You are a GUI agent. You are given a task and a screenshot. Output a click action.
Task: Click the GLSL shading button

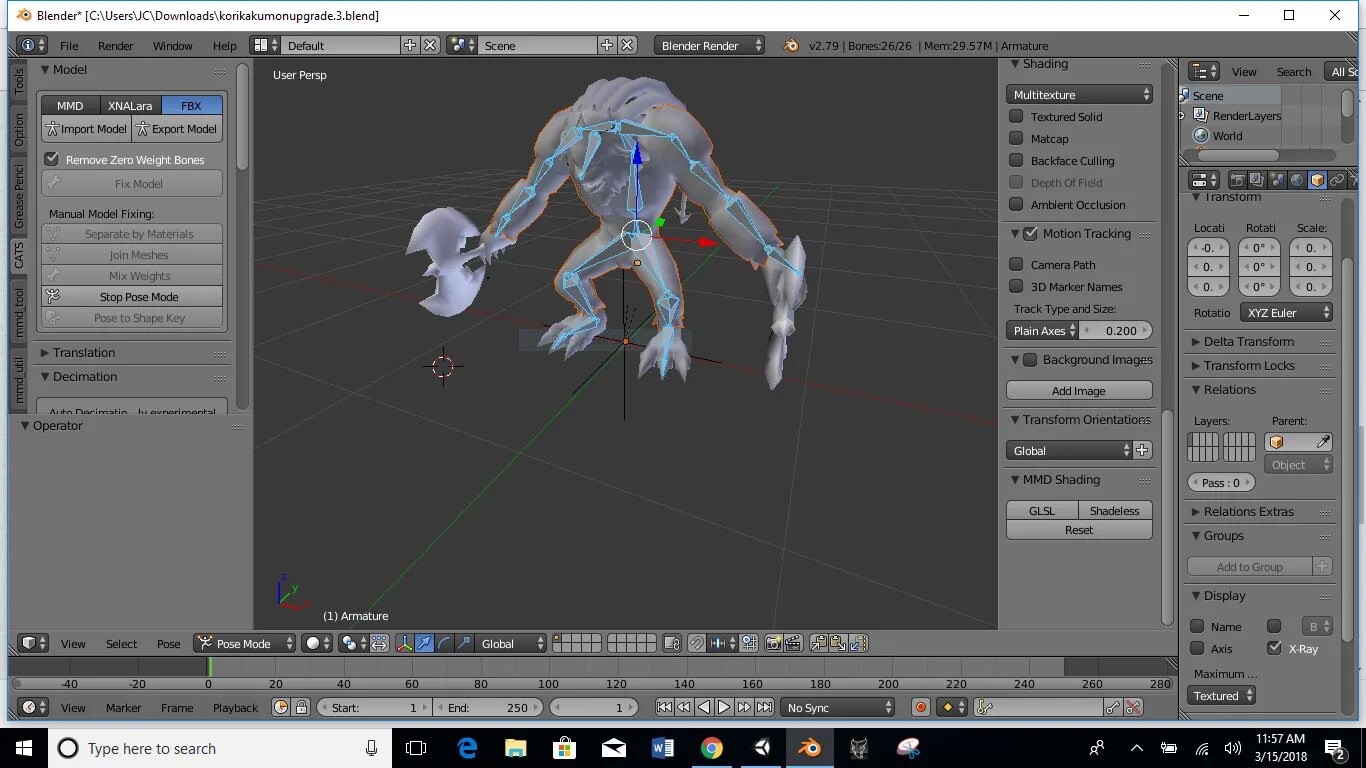click(x=1042, y=510)
